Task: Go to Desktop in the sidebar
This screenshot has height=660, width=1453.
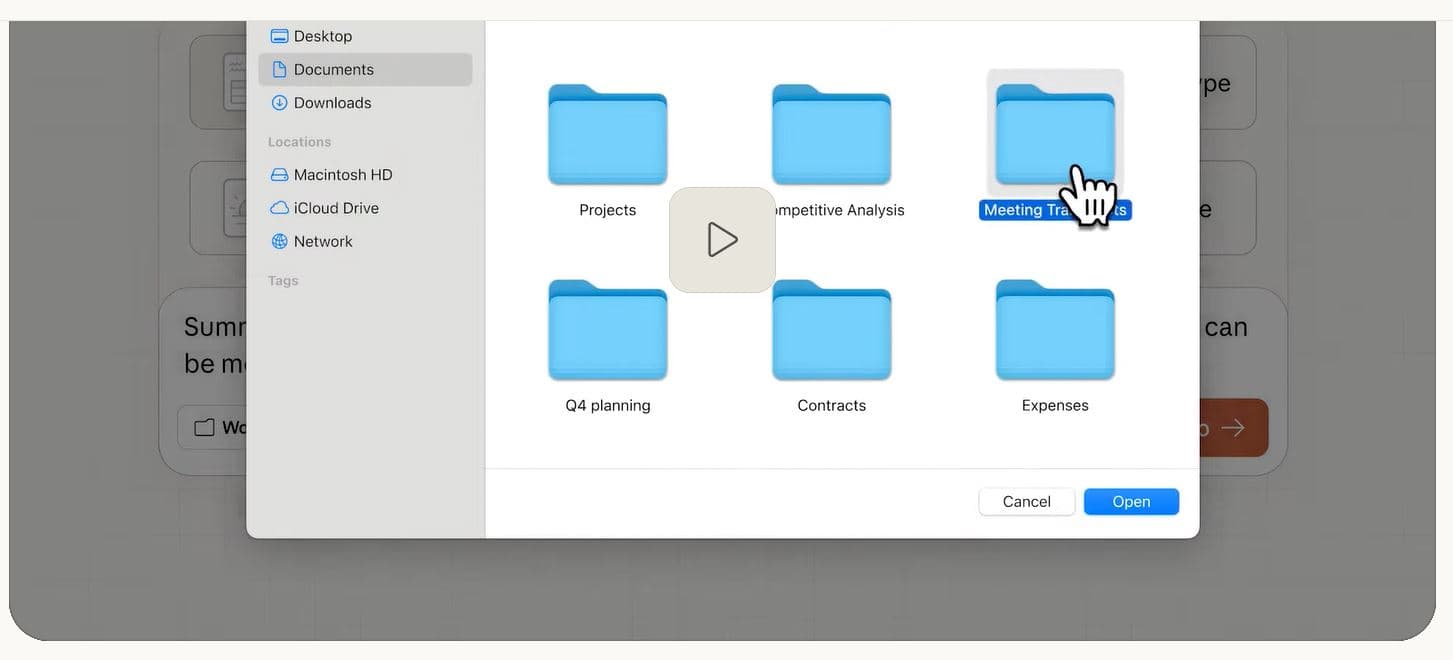Action: pyautogui.click(x=322, y=36)
